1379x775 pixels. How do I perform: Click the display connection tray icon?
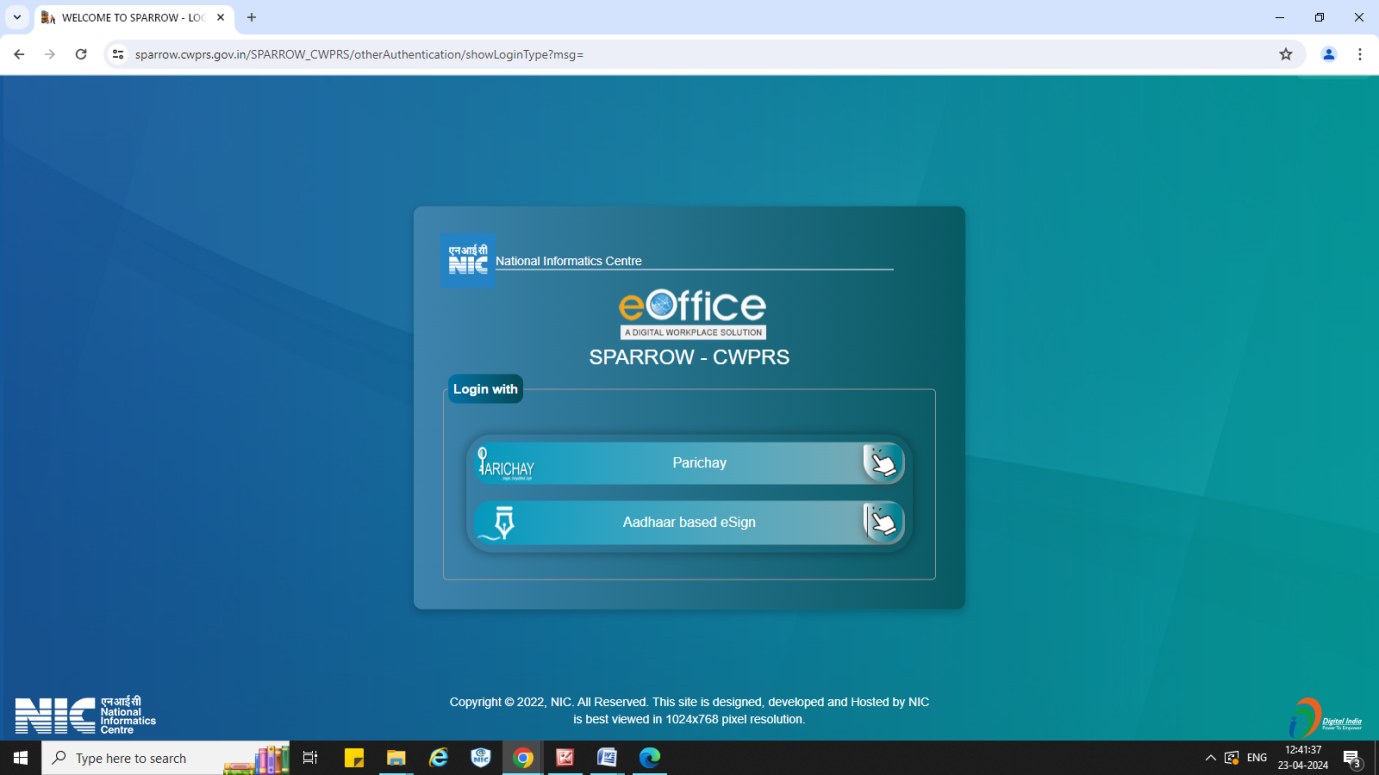click(x=1232, y=758)
